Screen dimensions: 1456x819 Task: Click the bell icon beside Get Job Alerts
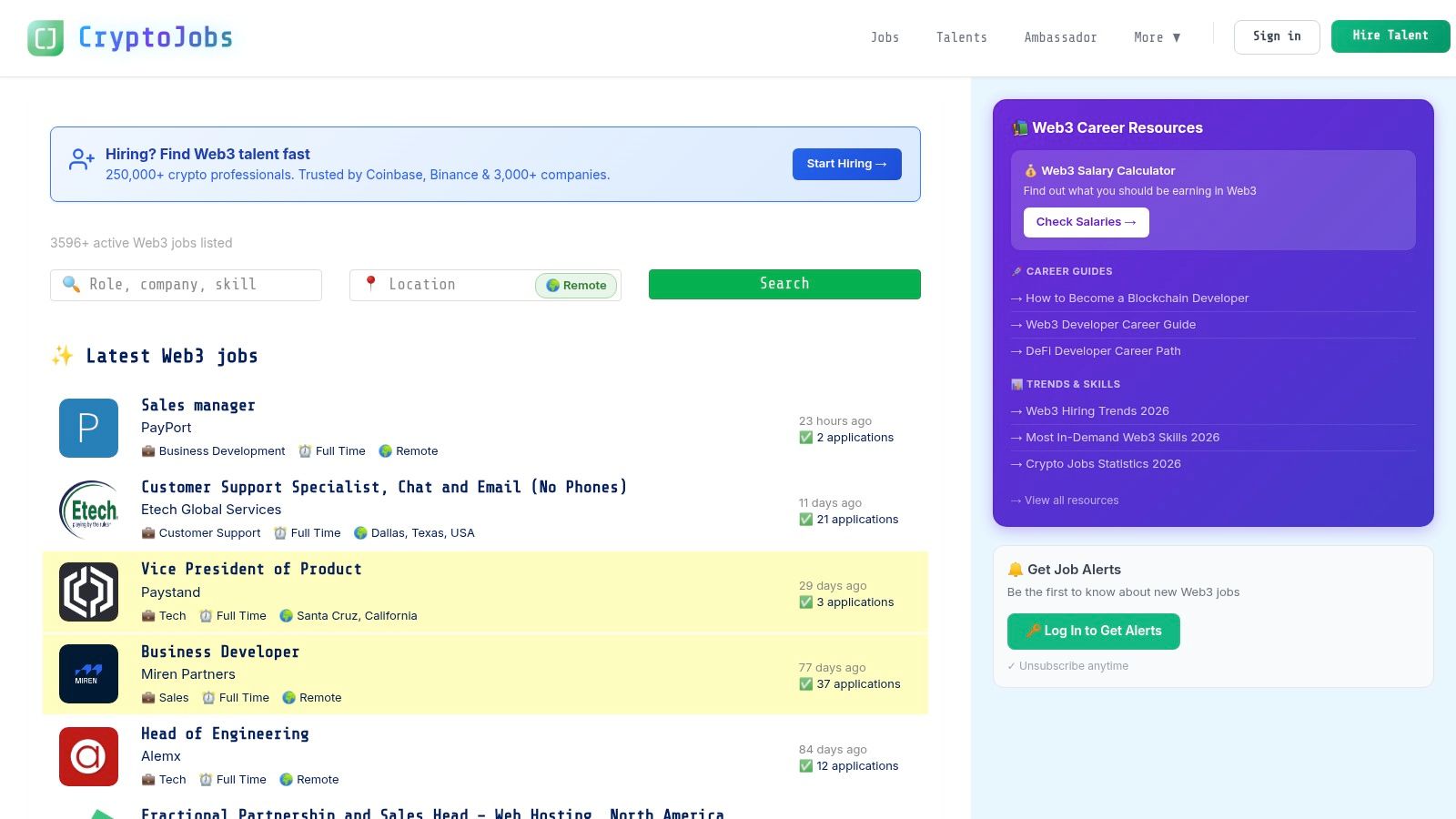pos(1016,570)
